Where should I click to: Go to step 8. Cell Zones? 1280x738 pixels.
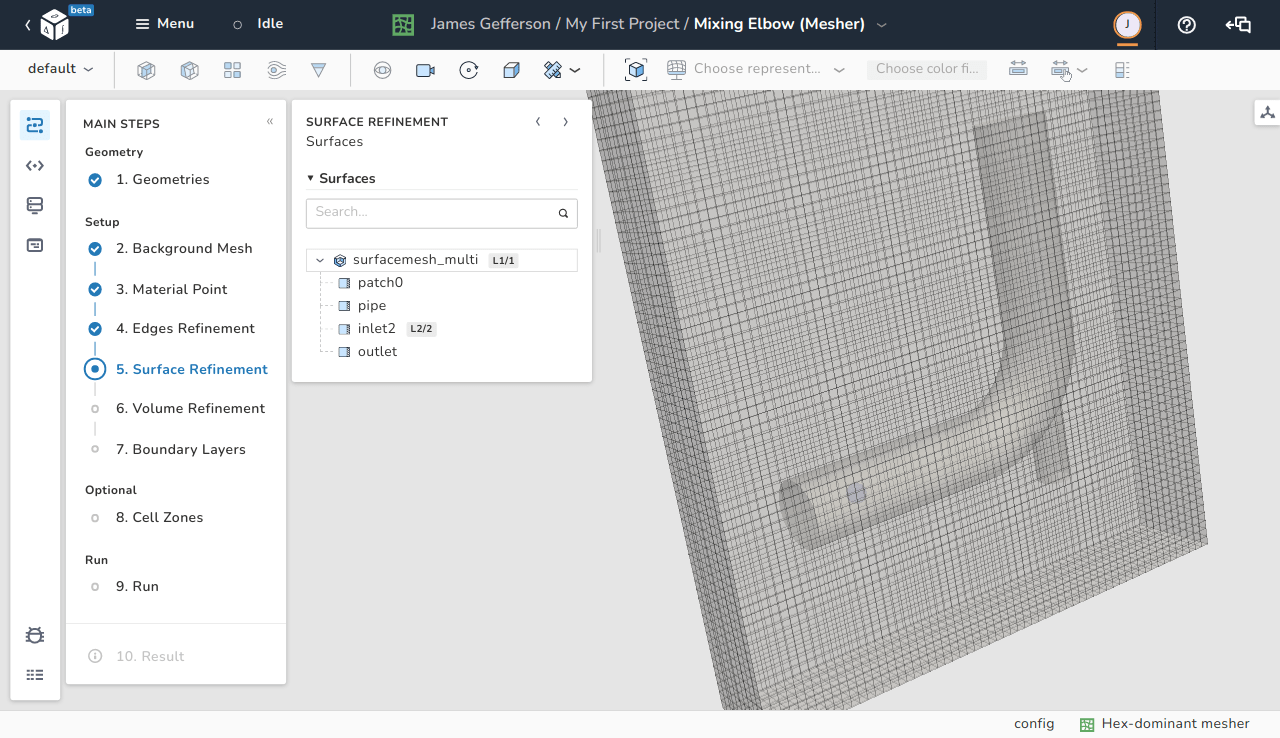[160, 518]
